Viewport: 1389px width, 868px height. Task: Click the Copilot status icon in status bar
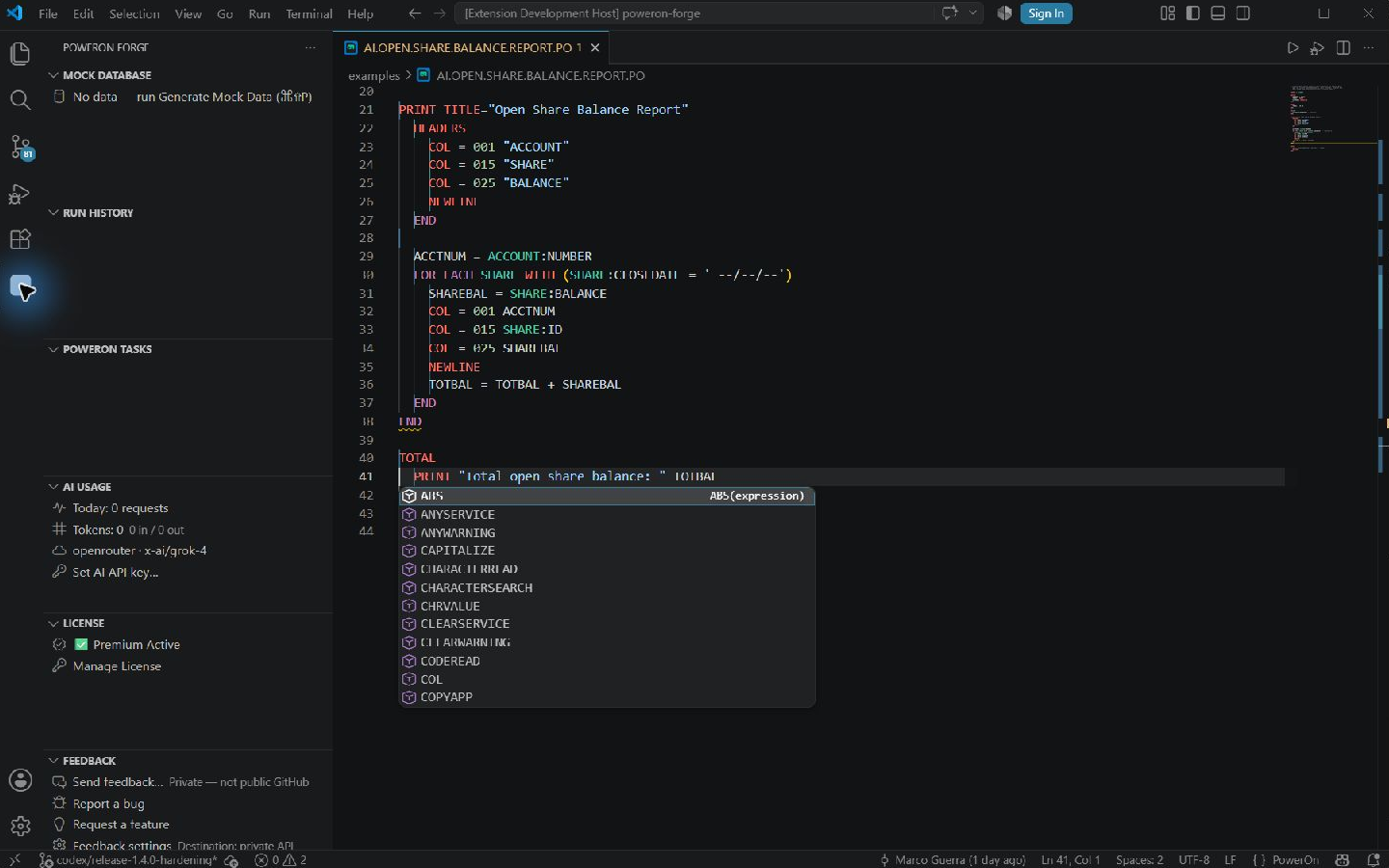1342,860
